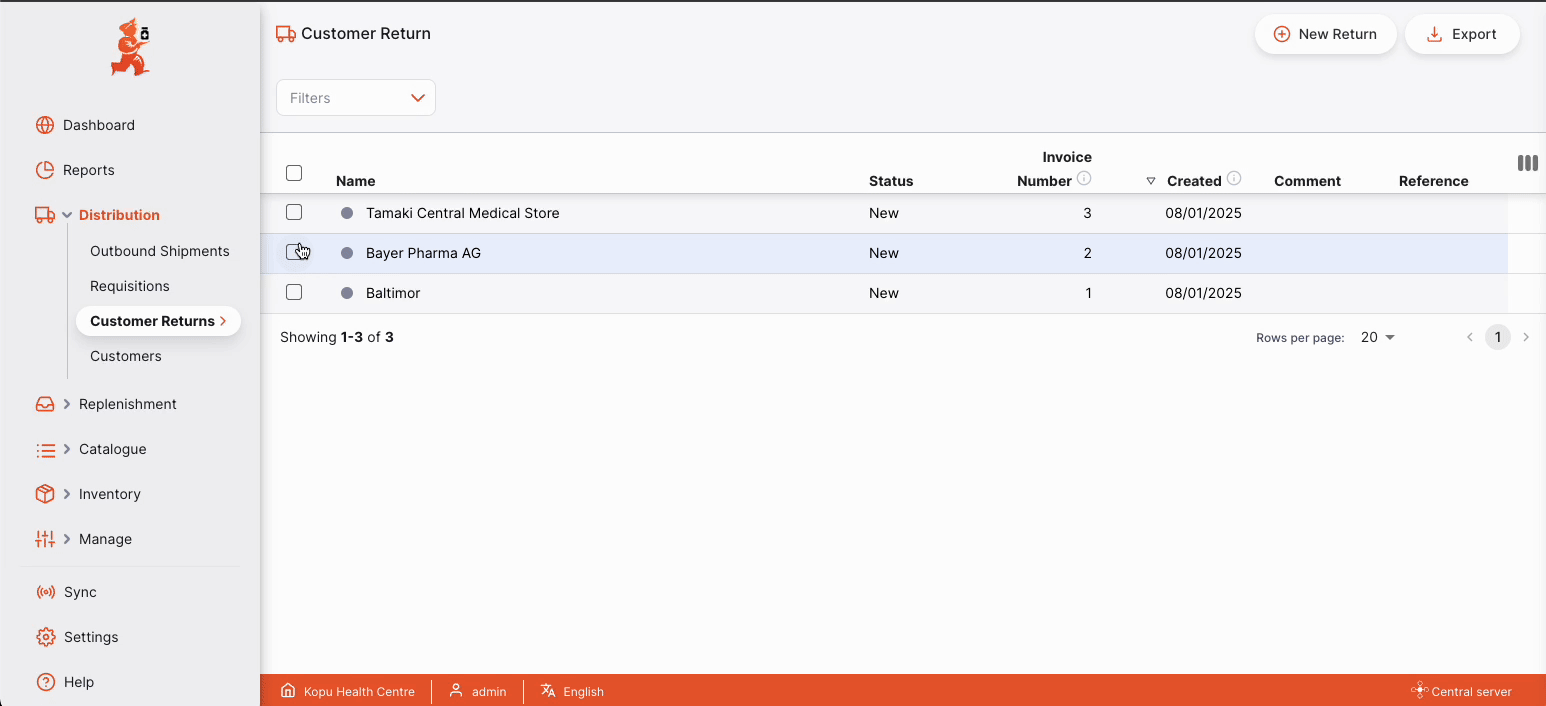This screenshot has width=1546, height=706.
Task: Click the Distribution truck icon in sidebar
Action: tap(45, 215)
